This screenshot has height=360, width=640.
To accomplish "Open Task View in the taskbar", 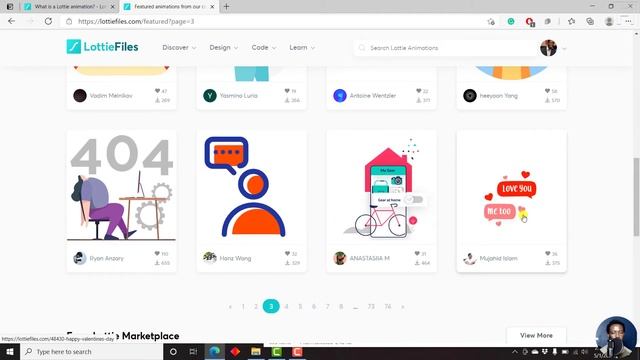I will 193,352.
